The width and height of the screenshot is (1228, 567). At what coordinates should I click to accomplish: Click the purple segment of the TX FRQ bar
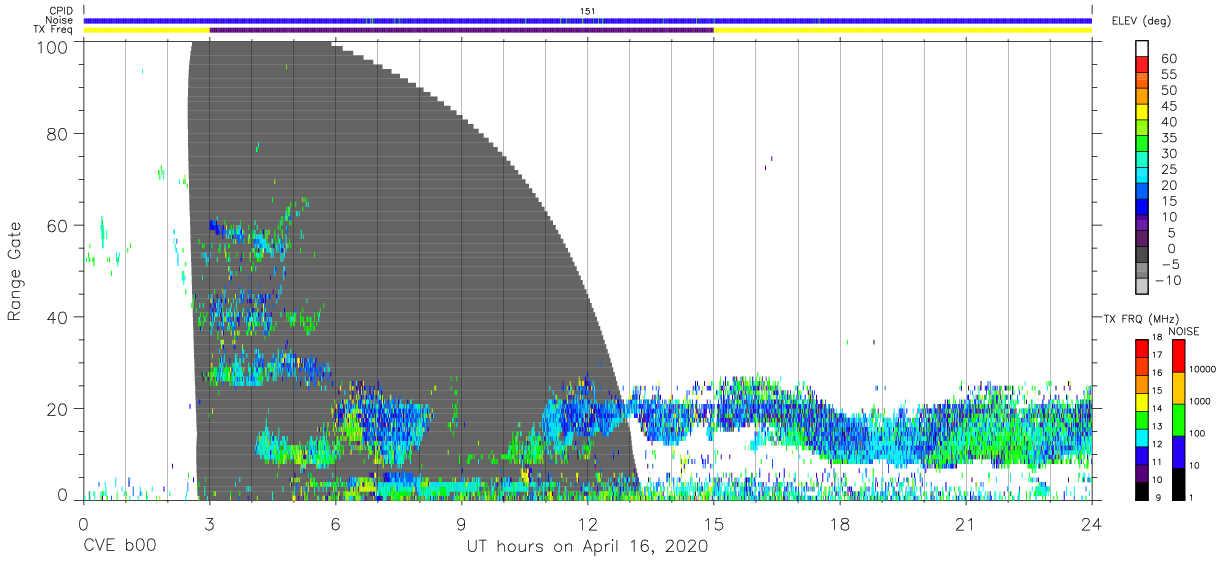tap(1142, 473)
